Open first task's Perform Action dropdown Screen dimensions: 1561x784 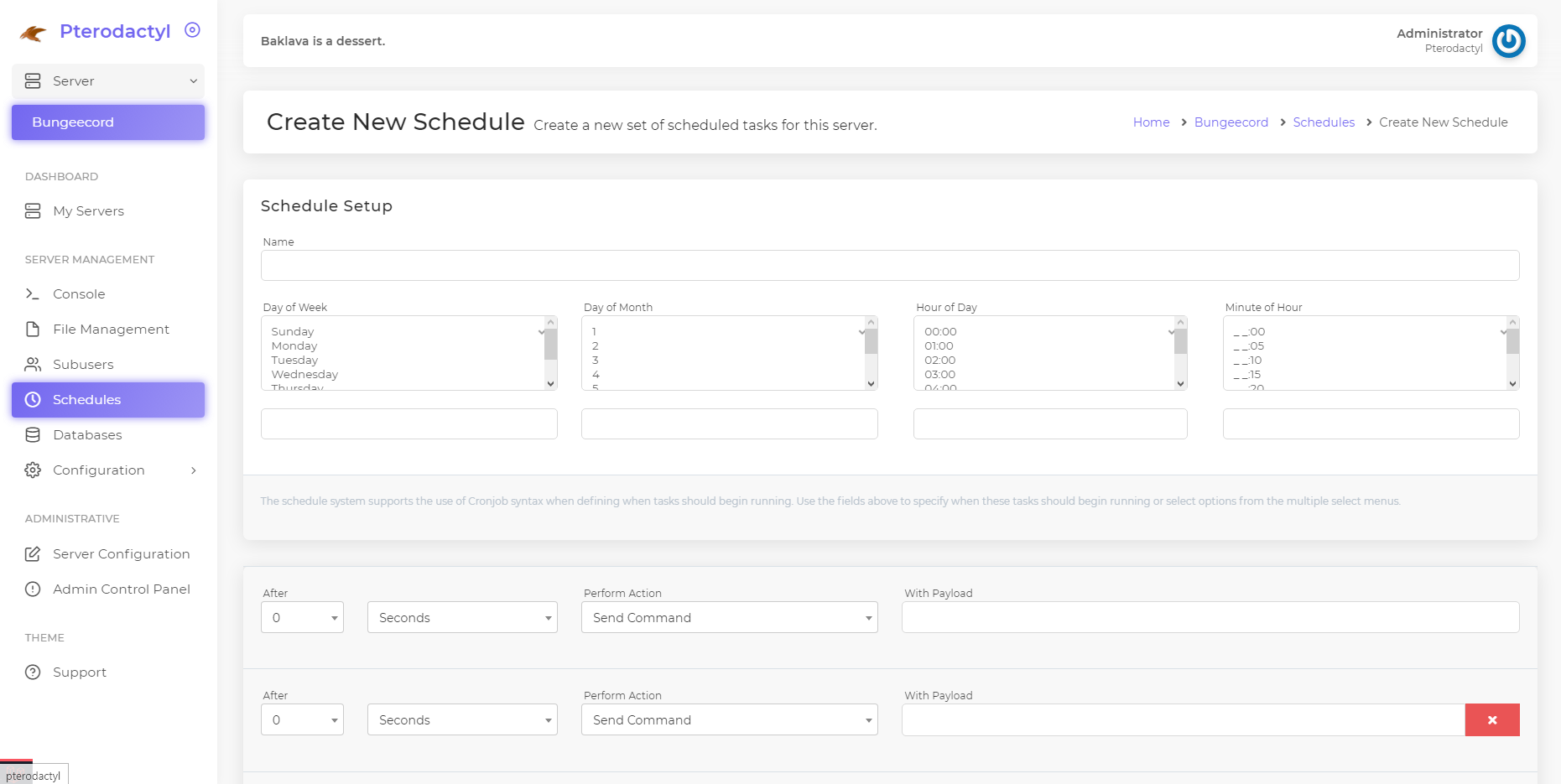pos(729,618)
